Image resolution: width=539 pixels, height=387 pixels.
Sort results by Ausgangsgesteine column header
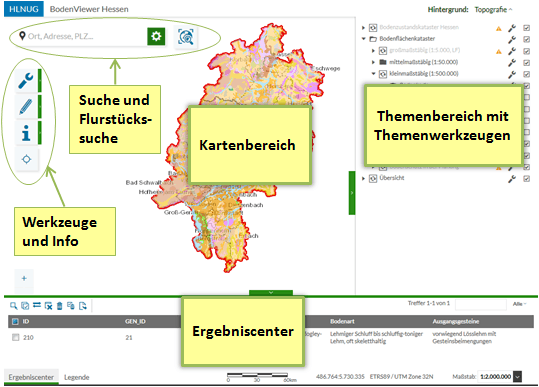pyautogui.click(x=455, y=321)
